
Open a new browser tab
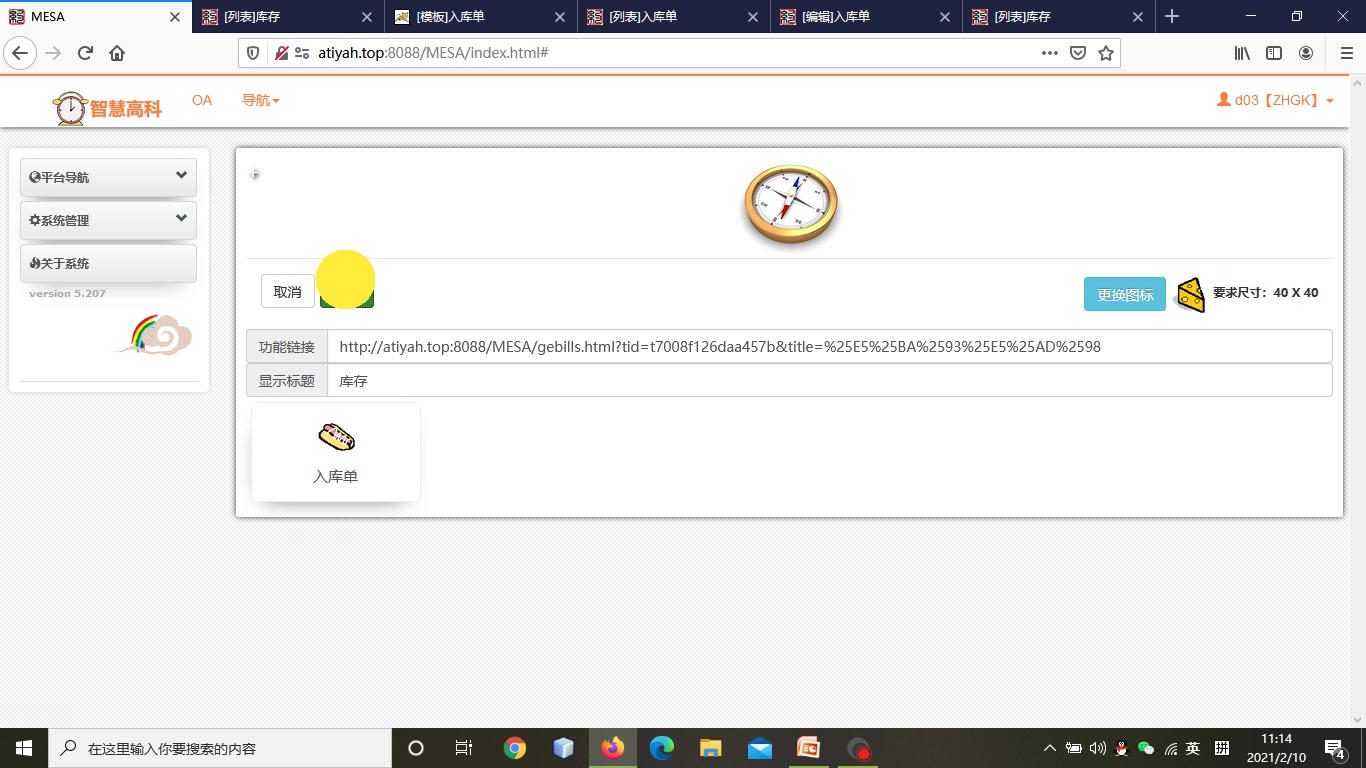point(1172,17)
